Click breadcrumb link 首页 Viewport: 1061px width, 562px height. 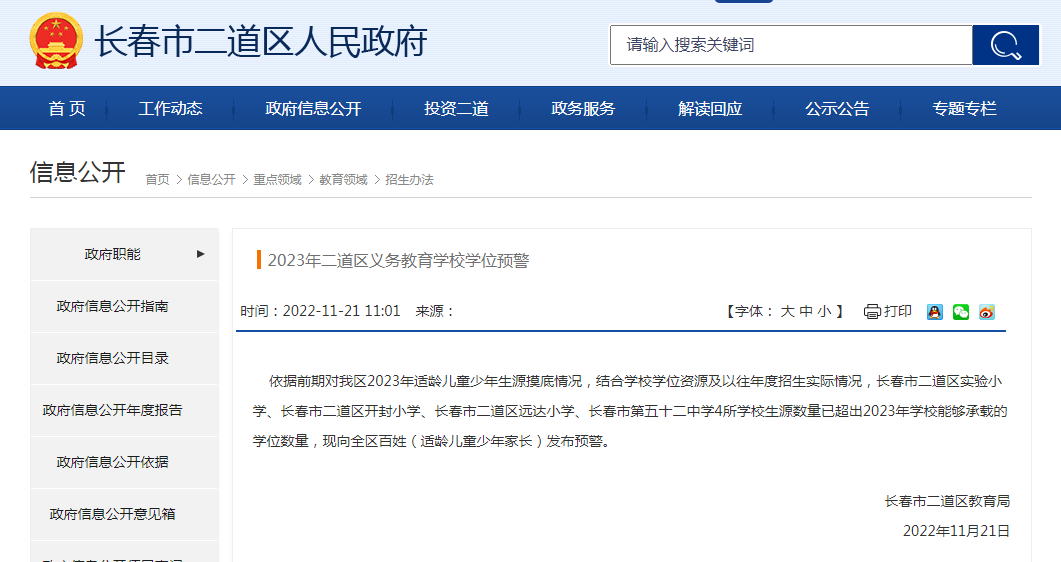158,179
